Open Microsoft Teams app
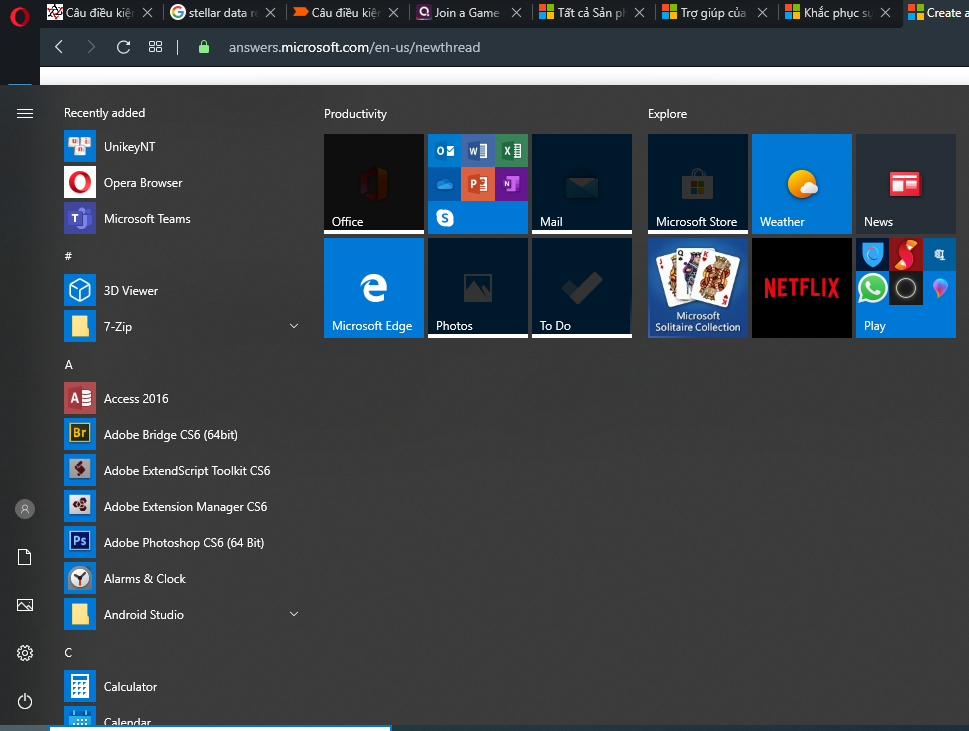 [x=182, y=218]
